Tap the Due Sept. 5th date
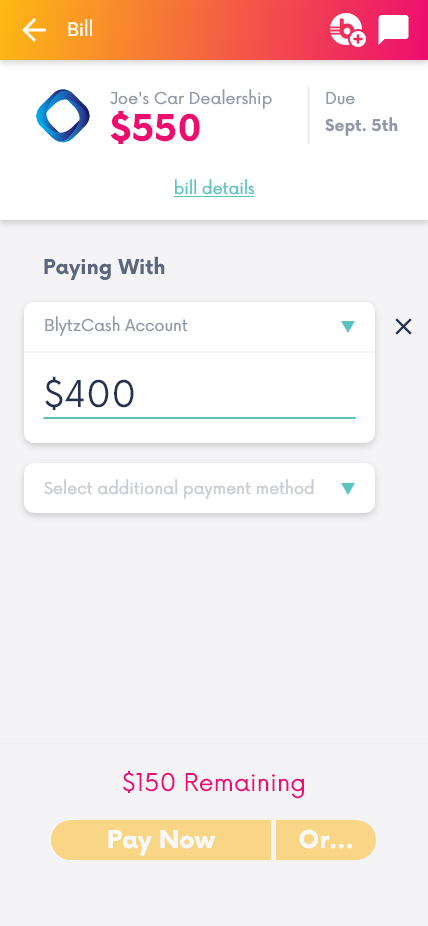428x926 pixels. pyautogui.click(x=361, y=112)
